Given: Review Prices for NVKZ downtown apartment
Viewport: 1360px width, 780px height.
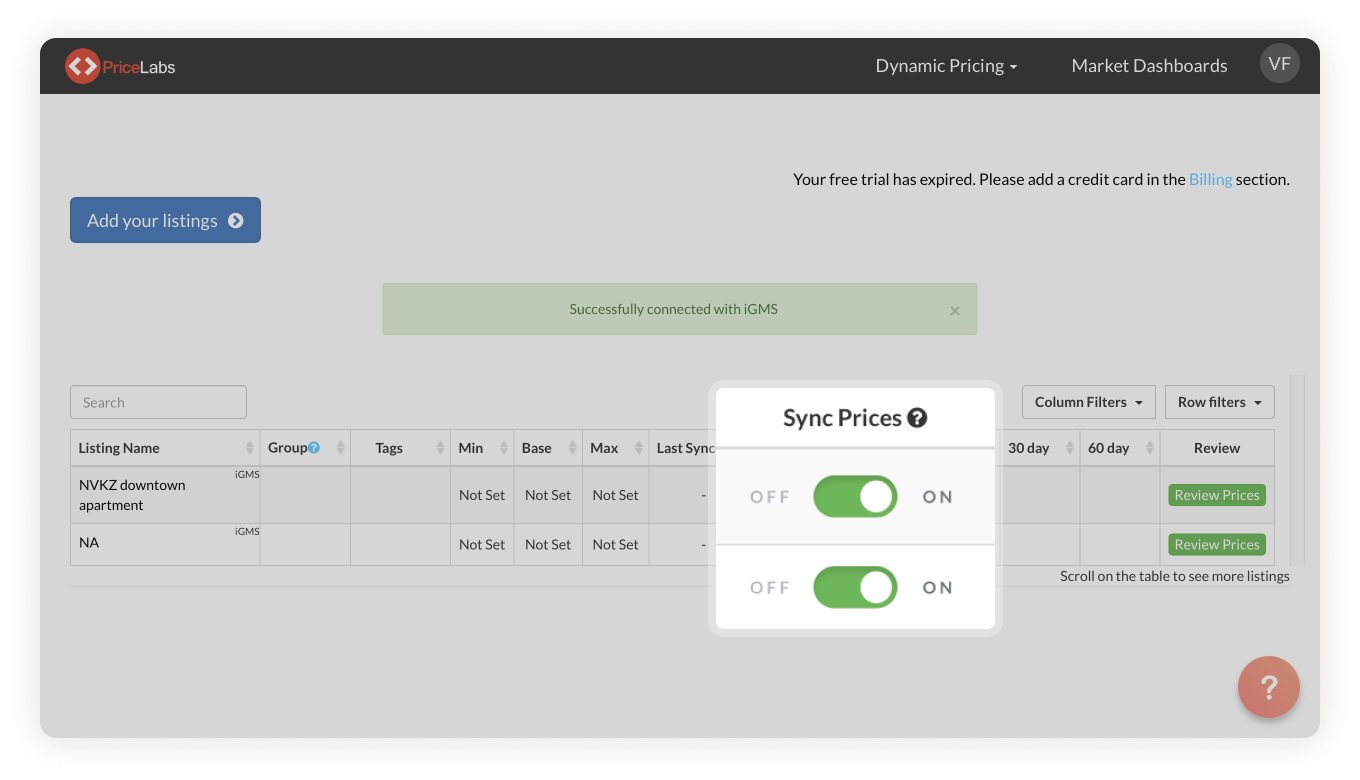Looking at the screenshot, I should (x=1216, y=495).
